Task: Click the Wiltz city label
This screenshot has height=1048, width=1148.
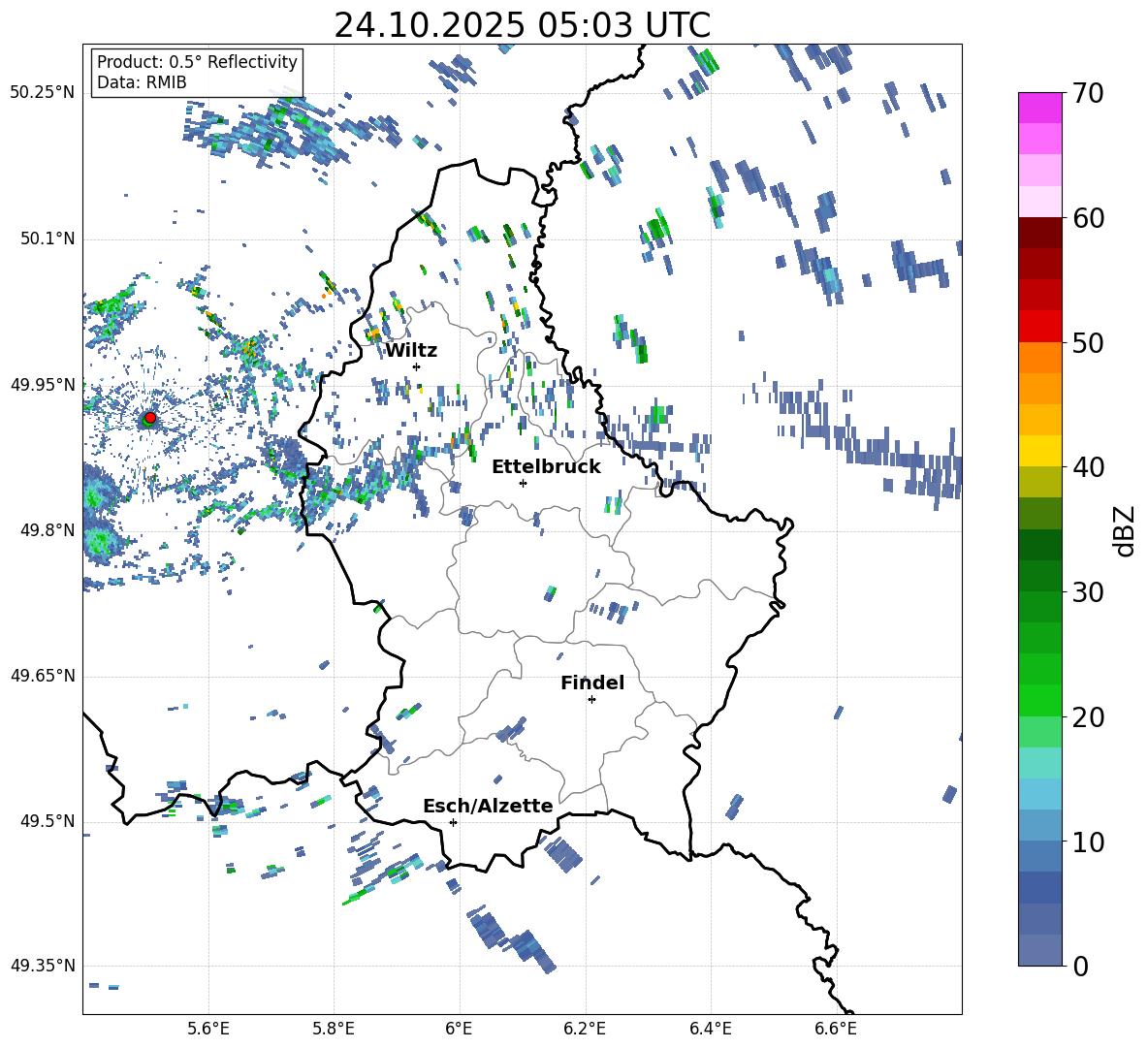Action: click(411, 351)
